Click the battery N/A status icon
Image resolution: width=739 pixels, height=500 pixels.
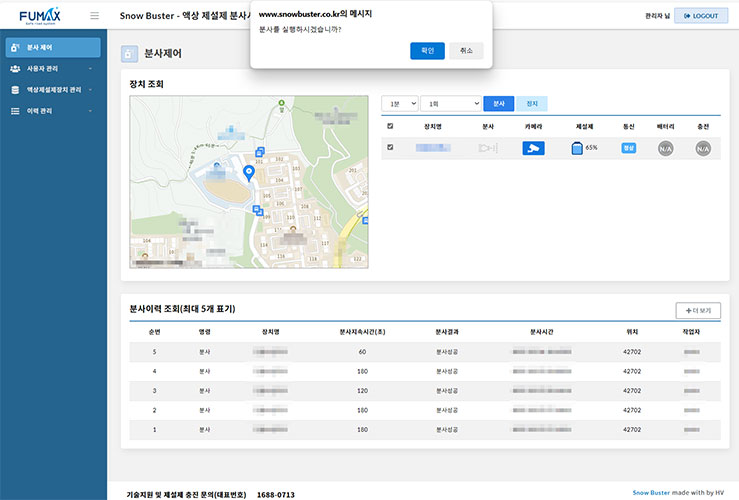coord(665,148)
